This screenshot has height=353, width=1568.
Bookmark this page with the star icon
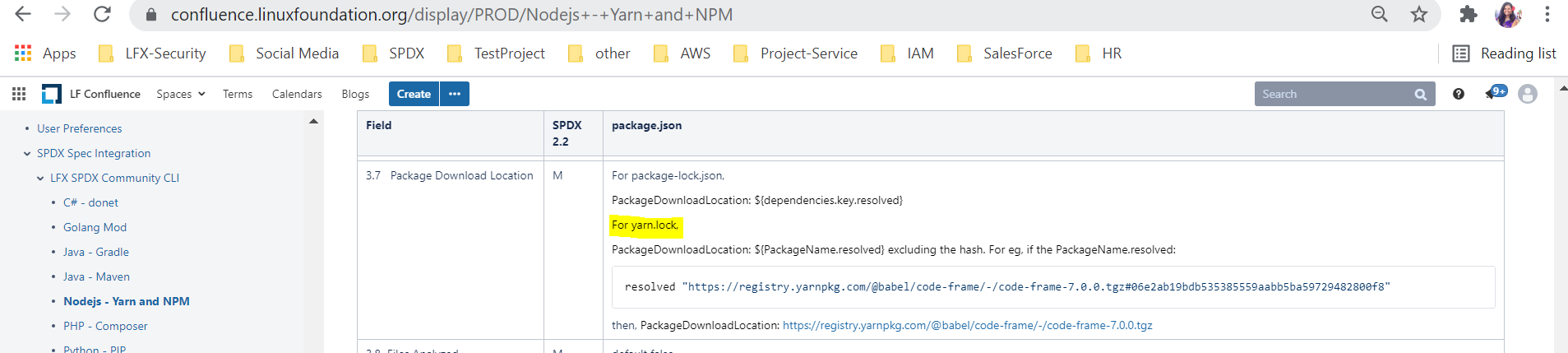[1419, 14]
